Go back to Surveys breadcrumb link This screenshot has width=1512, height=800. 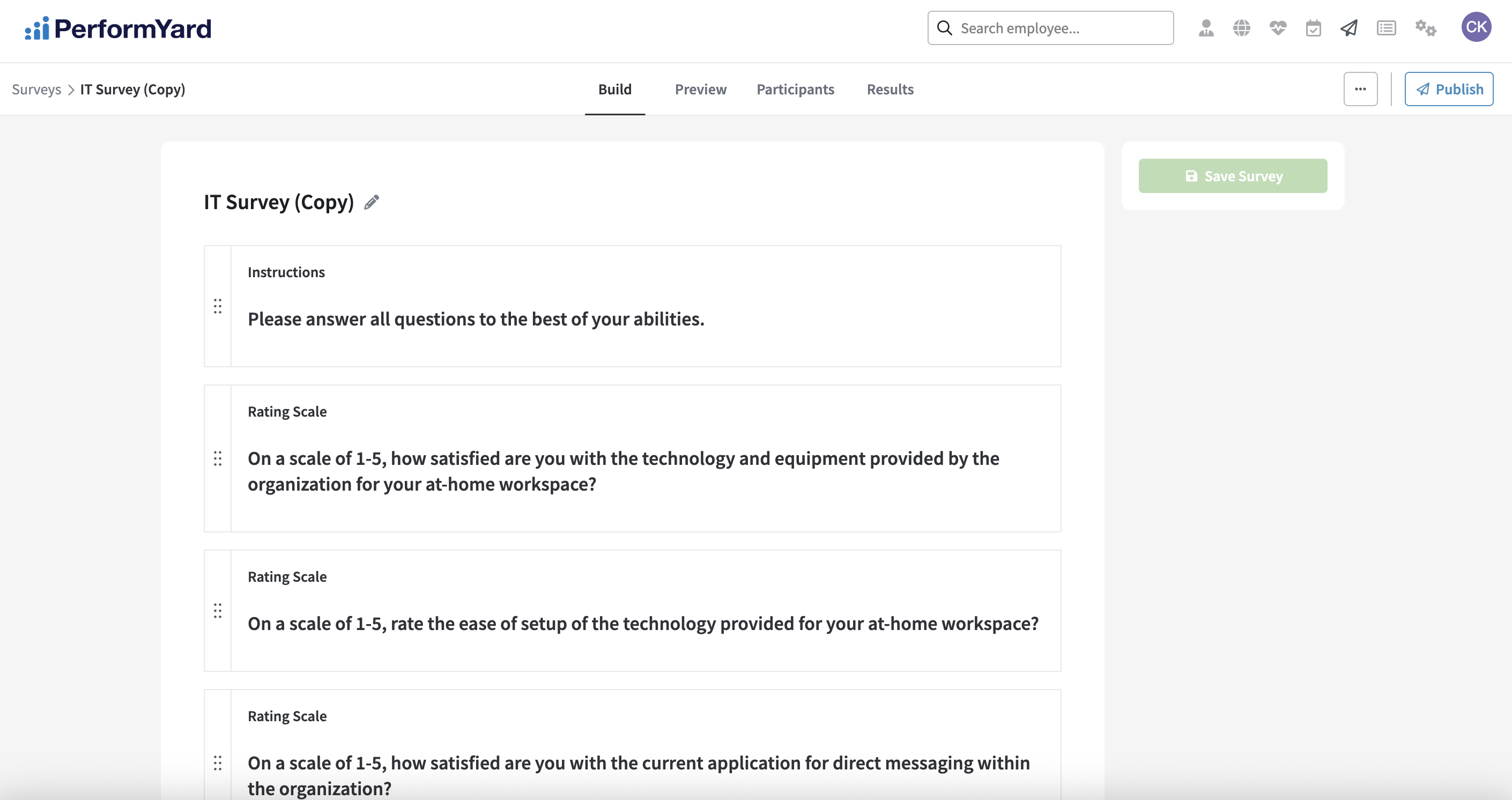click(36, 89)
